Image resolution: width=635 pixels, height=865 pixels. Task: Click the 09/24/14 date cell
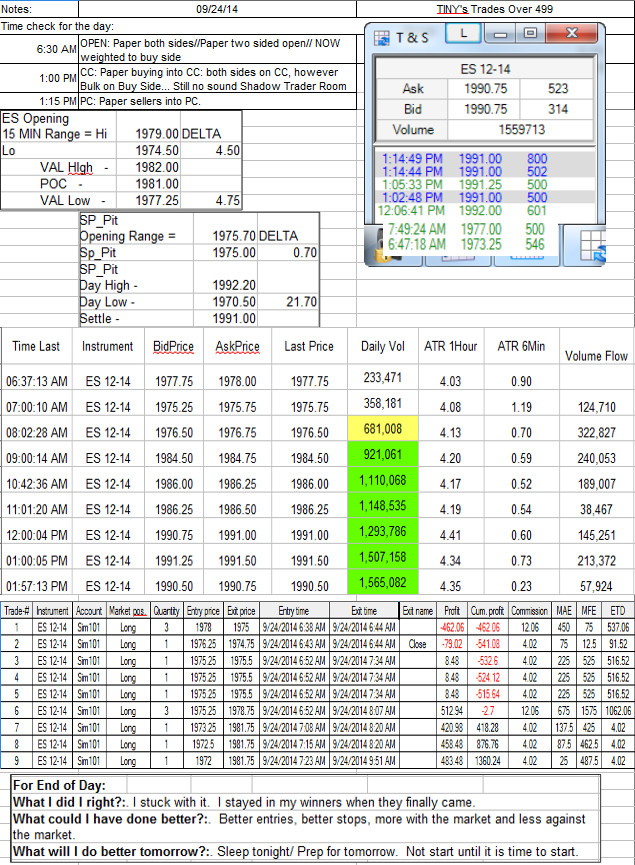(x=217, y=9)
